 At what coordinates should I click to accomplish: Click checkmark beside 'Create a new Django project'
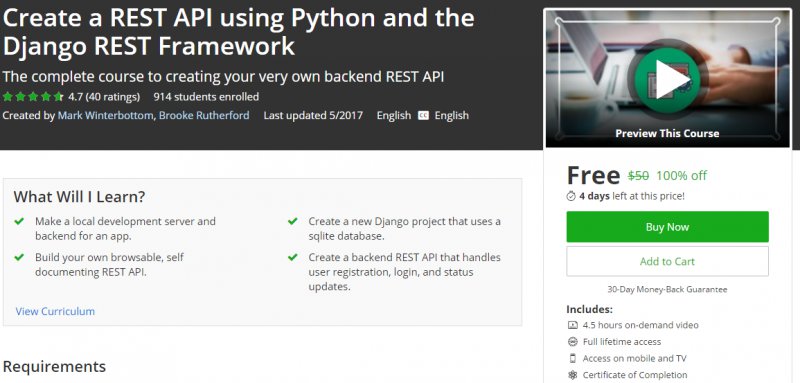point(292,221)
